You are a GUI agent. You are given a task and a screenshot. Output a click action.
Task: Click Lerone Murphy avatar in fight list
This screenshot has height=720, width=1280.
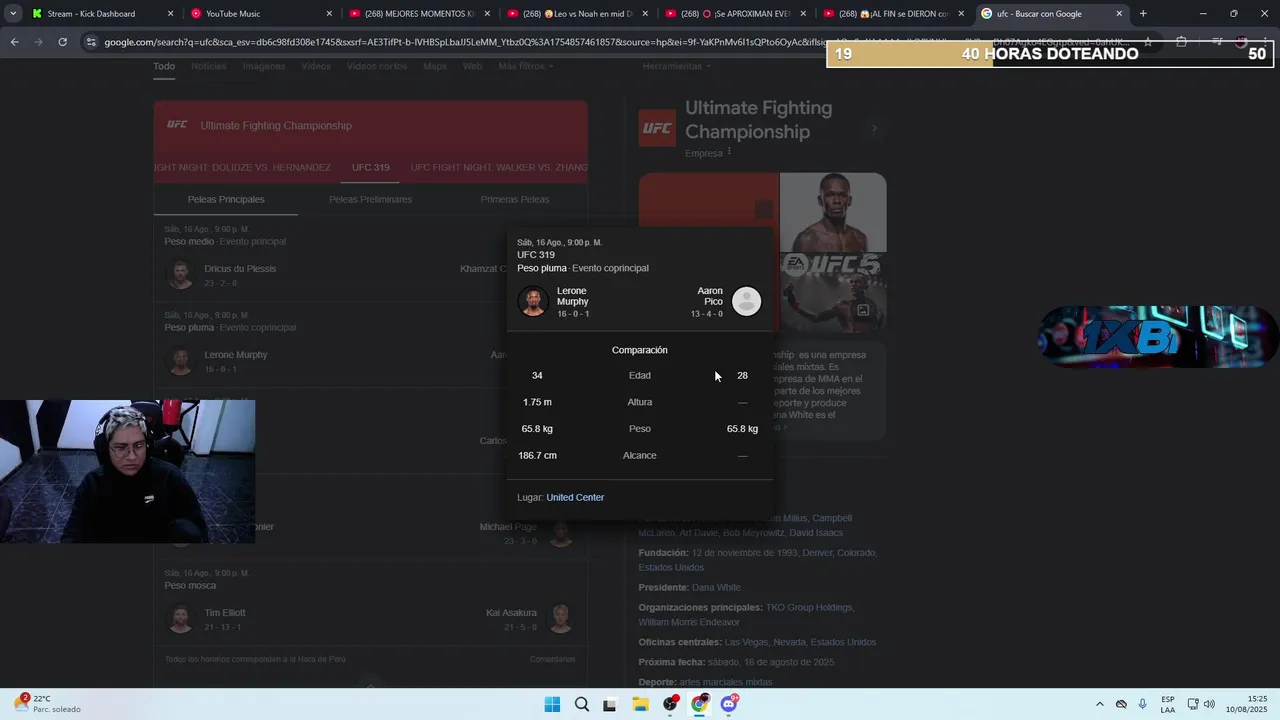pyautogui.click(x=181, y=360)
